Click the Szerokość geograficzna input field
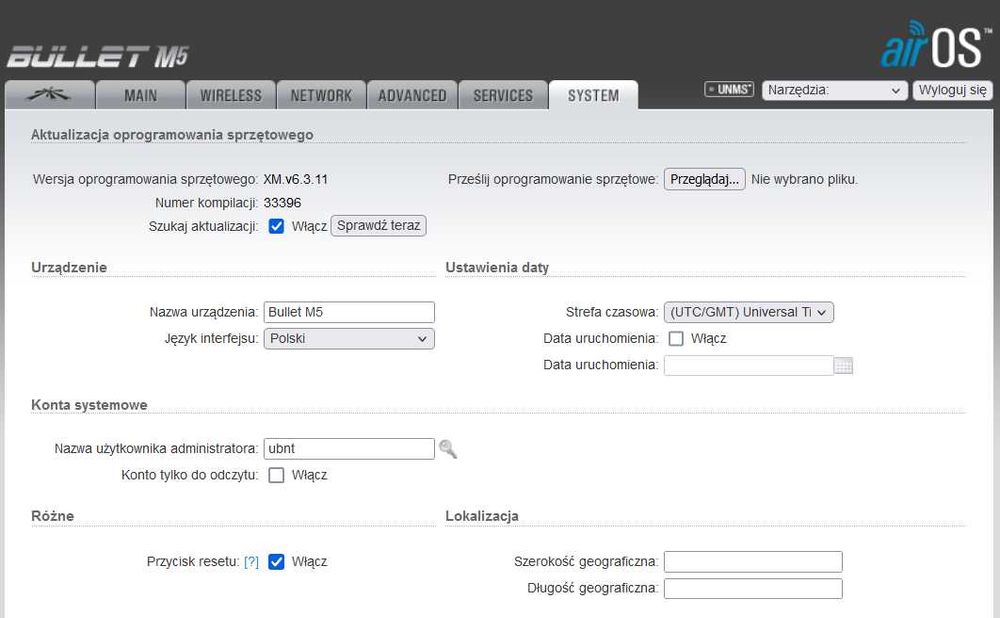Image resolution: width=1000 pixels, height=618 pixels. tap(753, 562)
